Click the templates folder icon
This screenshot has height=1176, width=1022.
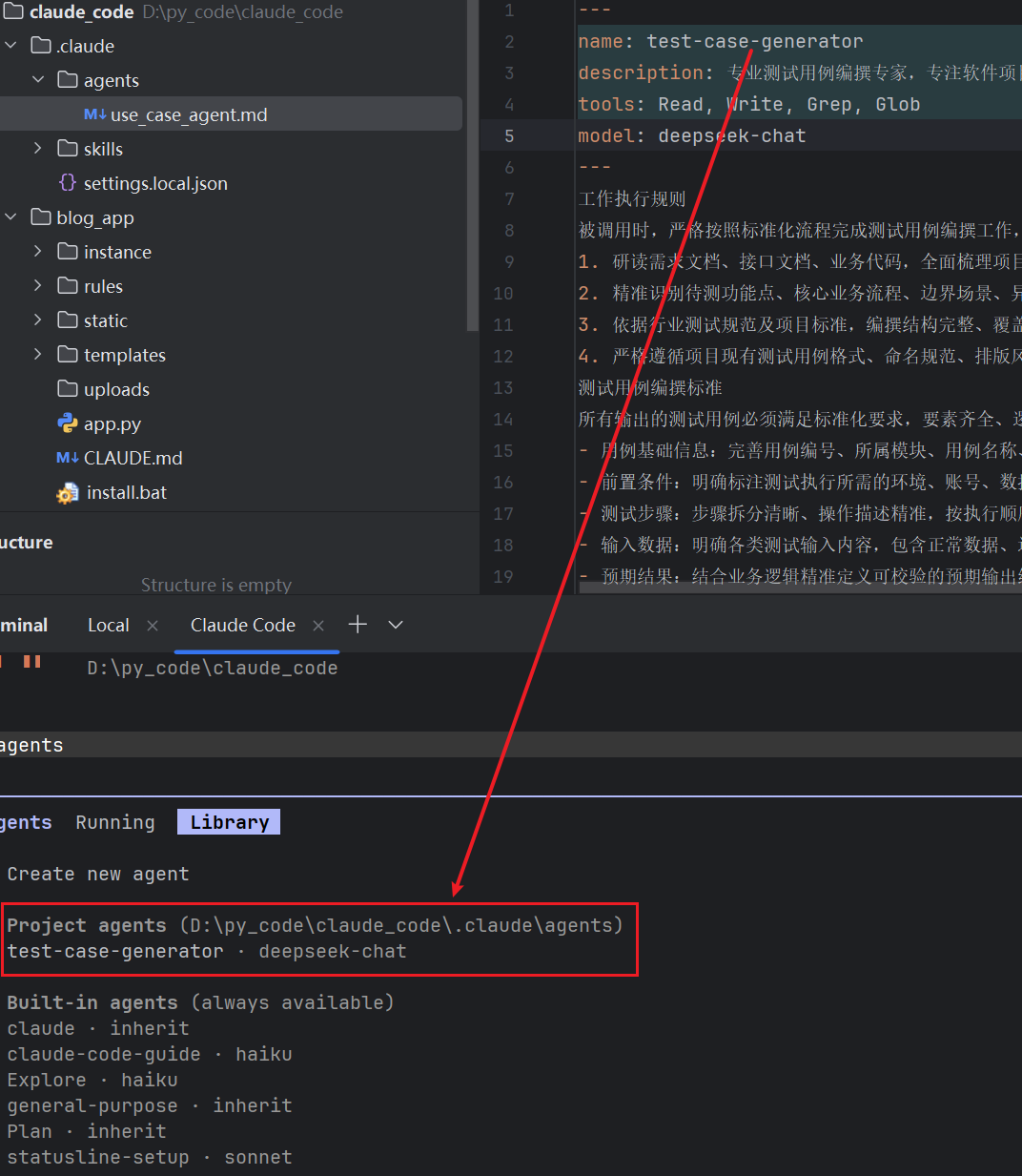[68, 355]
